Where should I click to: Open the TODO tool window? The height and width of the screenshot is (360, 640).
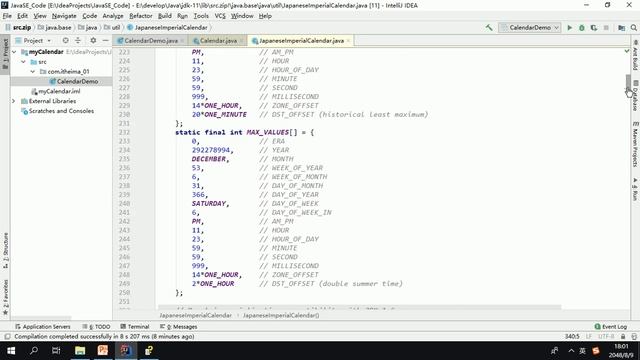(96, 327)
